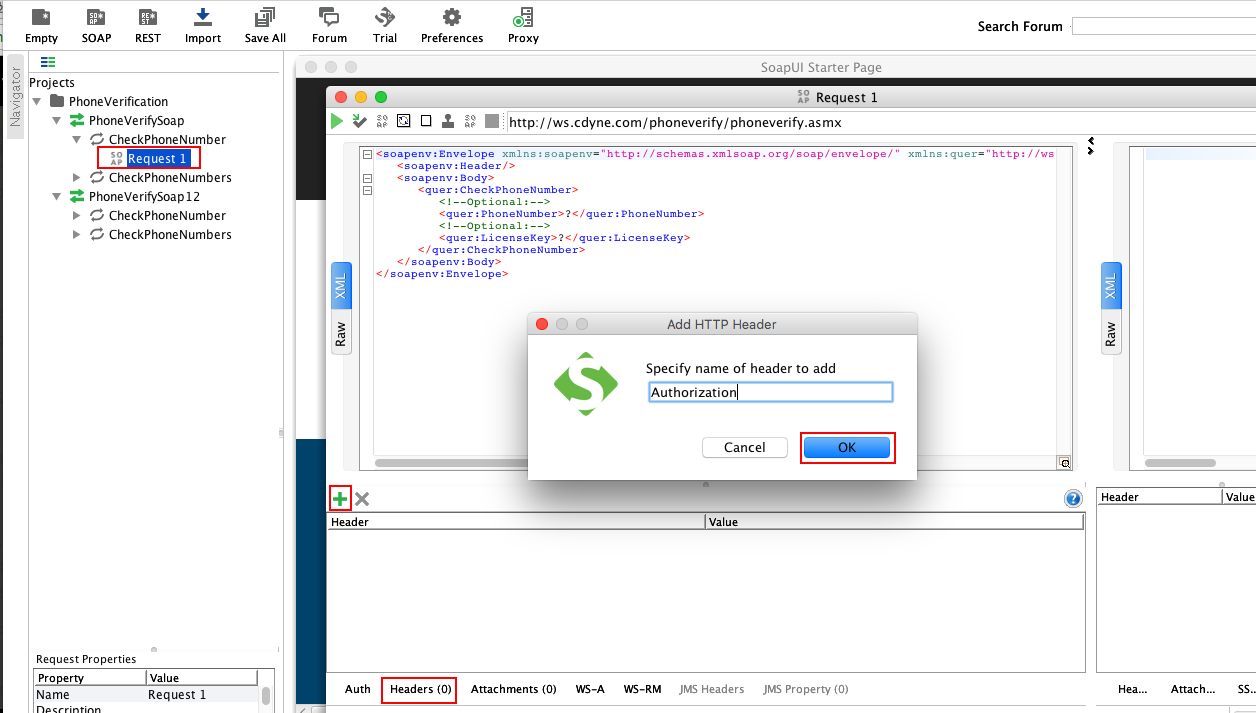This screenshot has width=1256, height=713.
Task: Click the help question mark icon
Action: pos(1073,498)
